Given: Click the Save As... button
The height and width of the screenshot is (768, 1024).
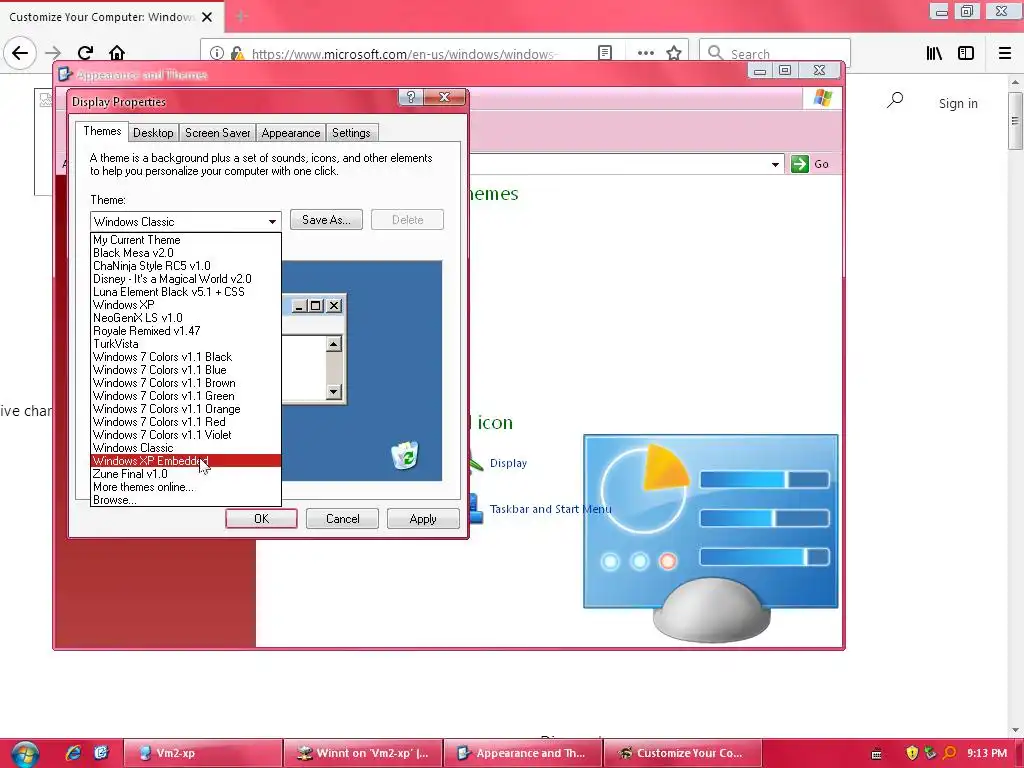Looking at the screenshot, I should (x=326, y=220).
